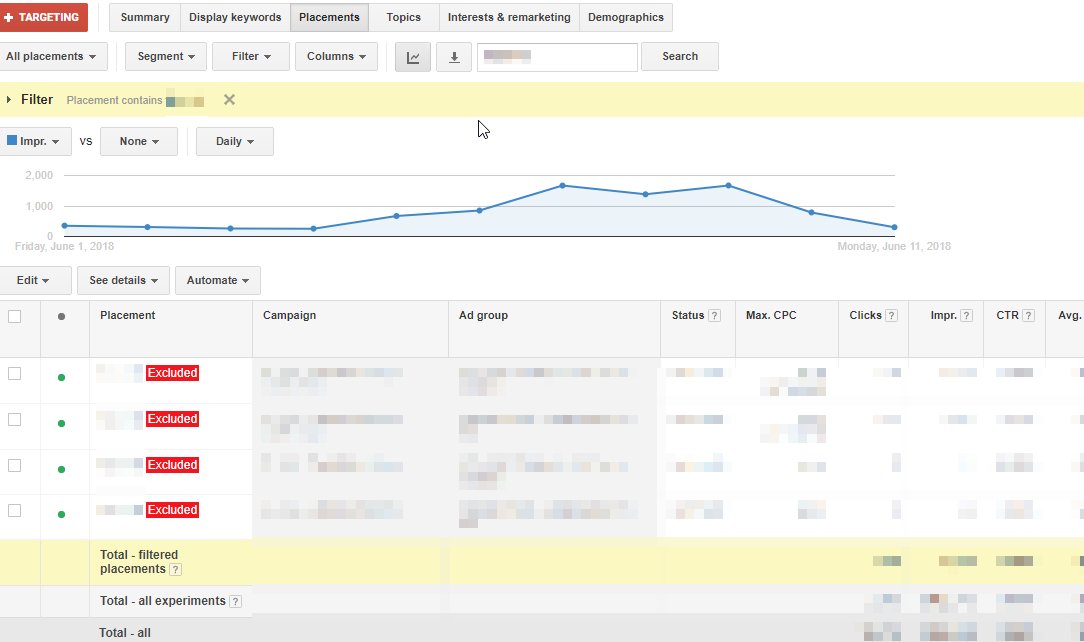1084x642 pixels.
Task: Sort by the Max. CPC column
Action: coord(771,315)
